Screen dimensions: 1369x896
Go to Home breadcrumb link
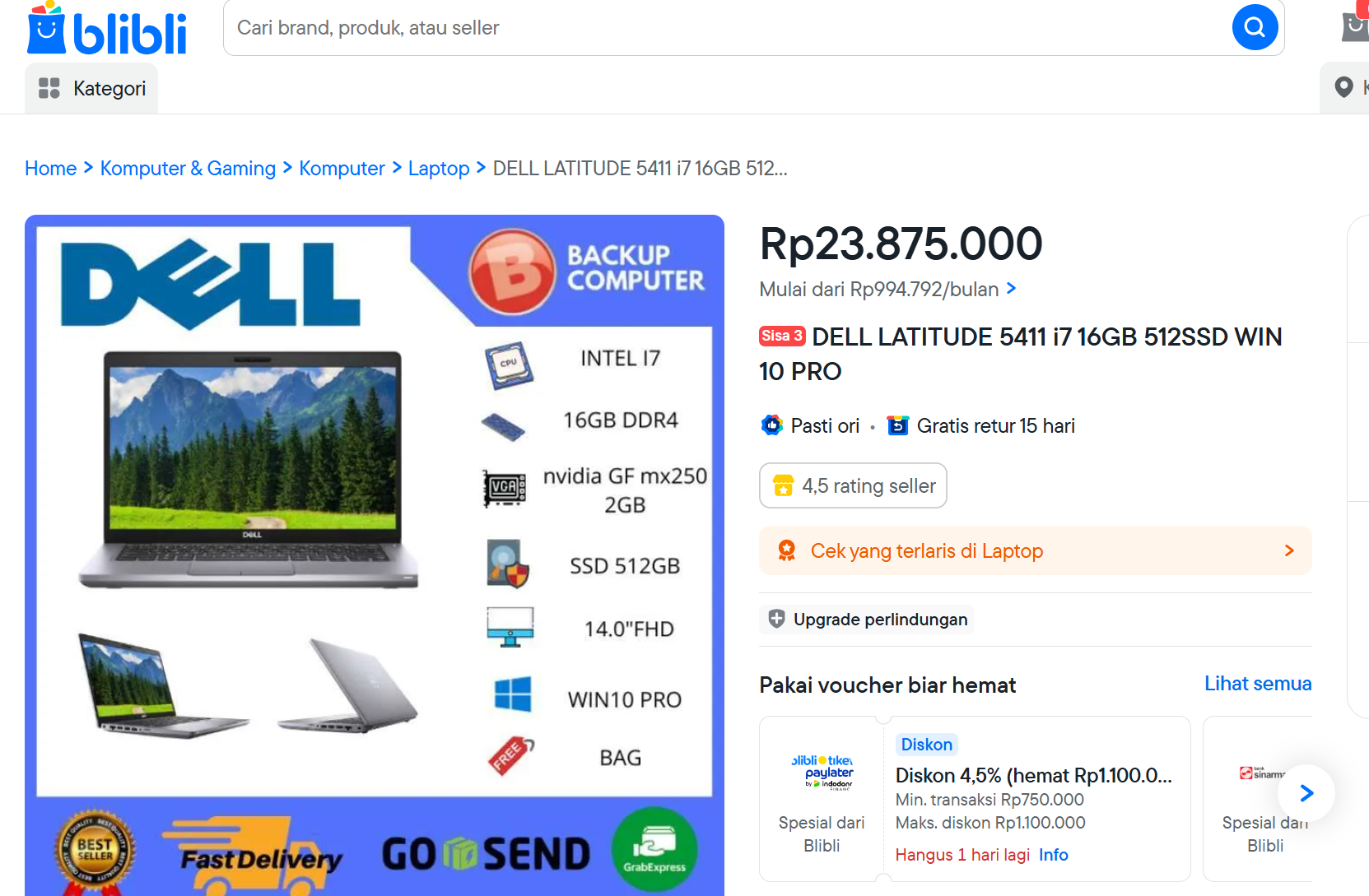click(50, 169)
